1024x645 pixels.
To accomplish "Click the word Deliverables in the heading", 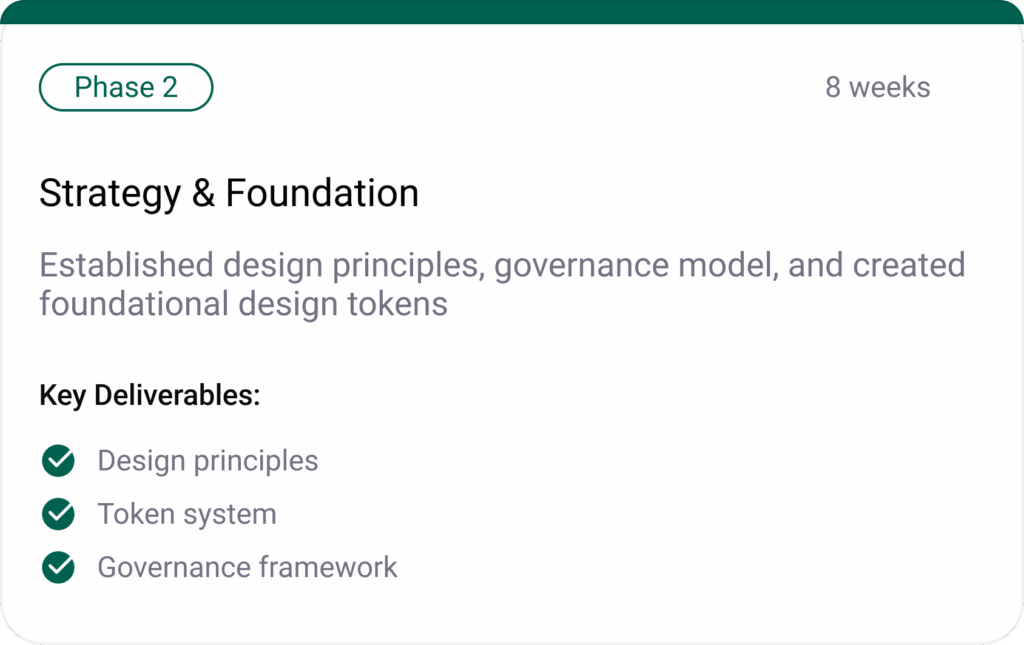I will 176,395.
